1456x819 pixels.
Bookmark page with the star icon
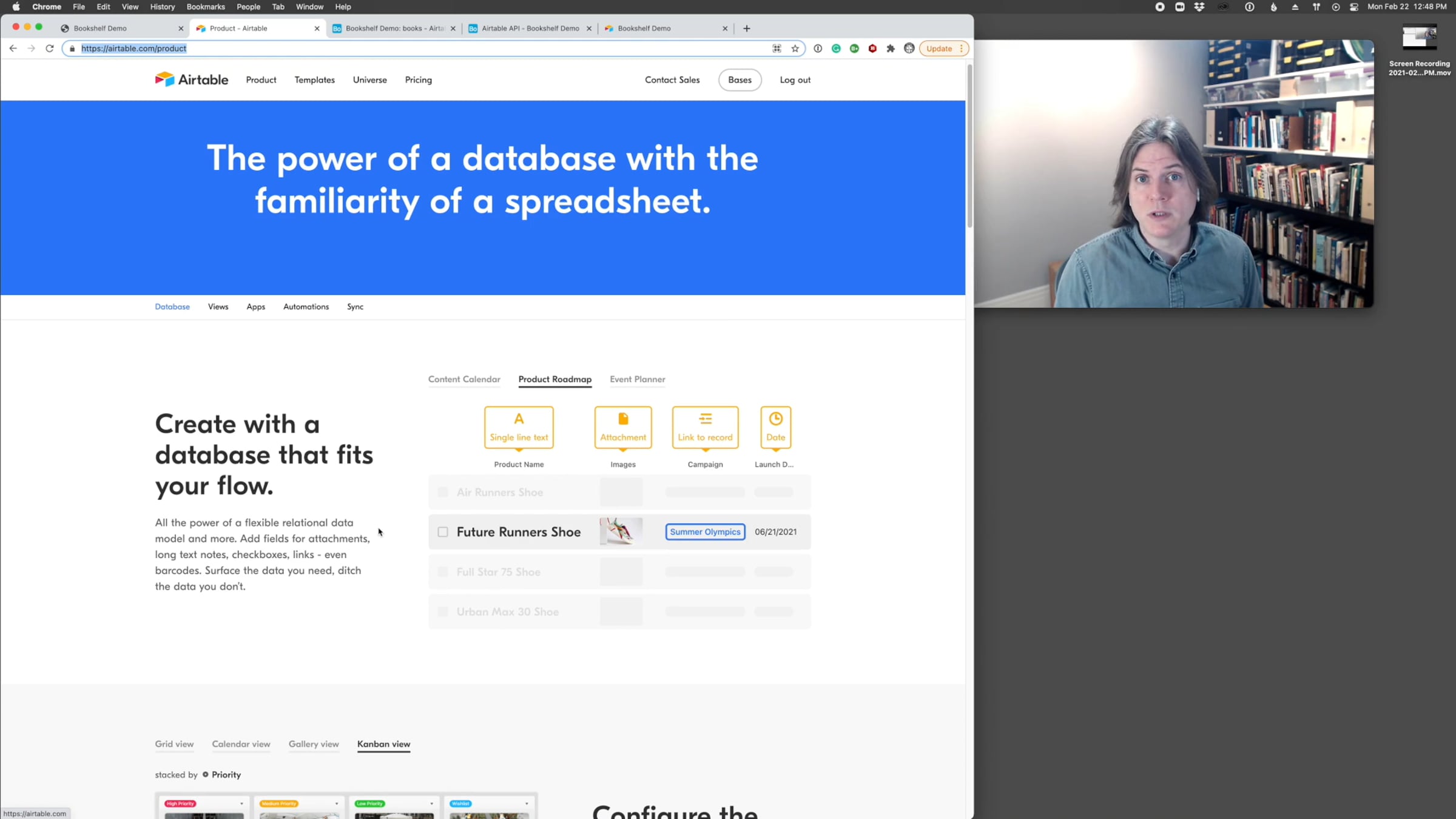pyautogui.click(x=795, y=49)
